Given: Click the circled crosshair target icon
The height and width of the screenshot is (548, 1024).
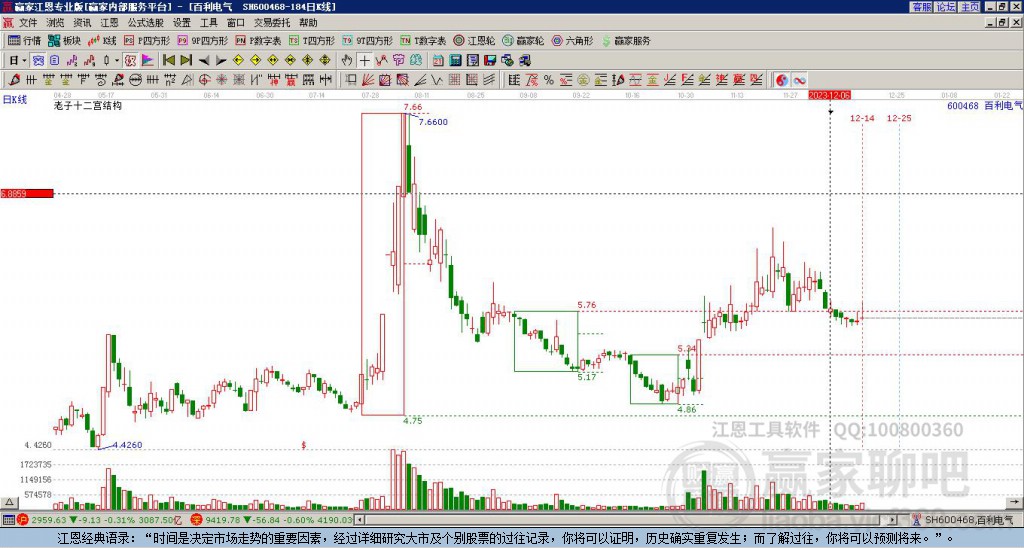Looking at the screenshot, I should (x=204, y=80).
